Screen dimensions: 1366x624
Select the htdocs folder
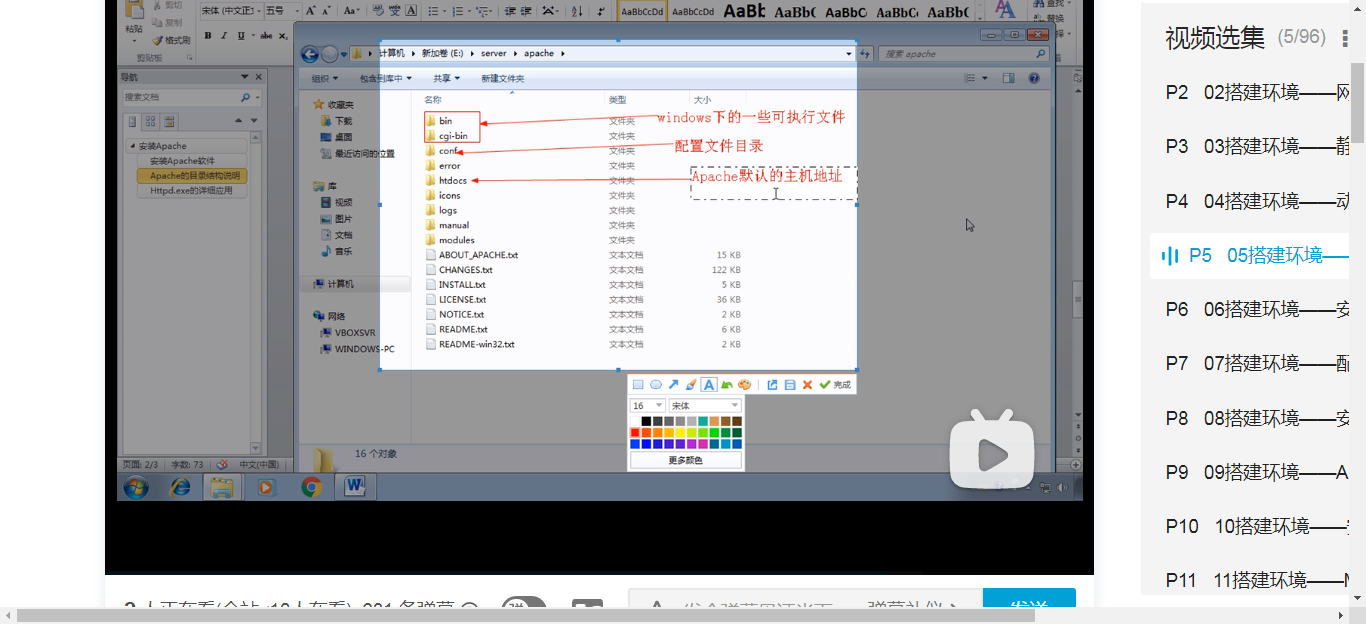coord(446,181)
